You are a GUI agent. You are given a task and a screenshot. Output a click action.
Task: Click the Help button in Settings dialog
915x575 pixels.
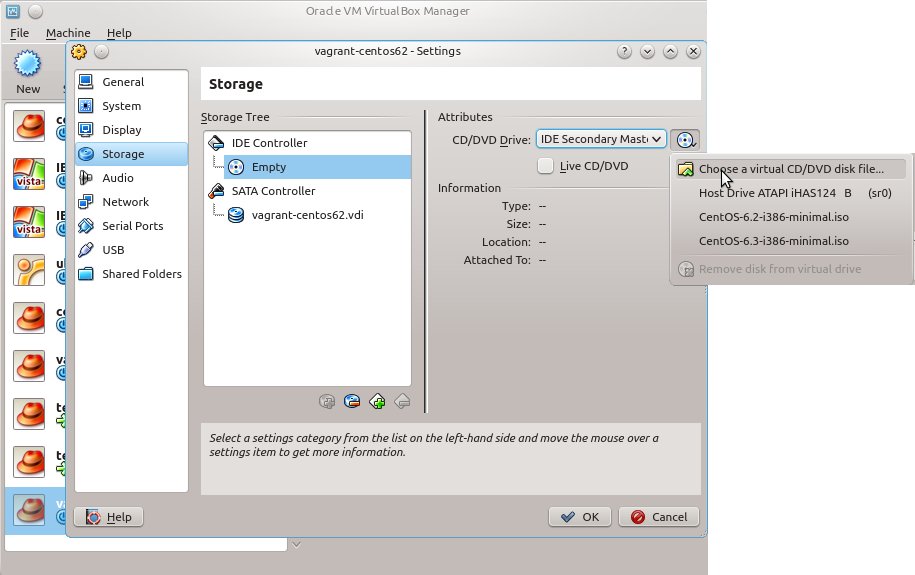[x=109, y=517]
